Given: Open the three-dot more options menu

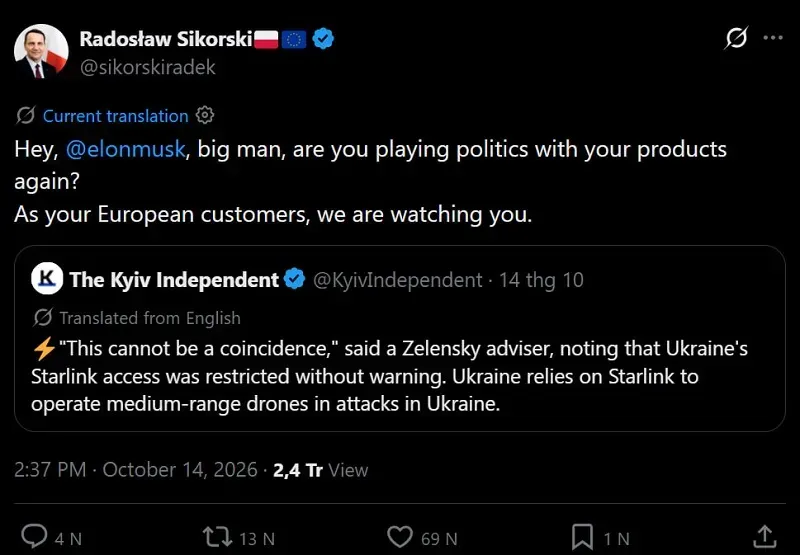Looking at the screenshot, I should pos(773,38).
